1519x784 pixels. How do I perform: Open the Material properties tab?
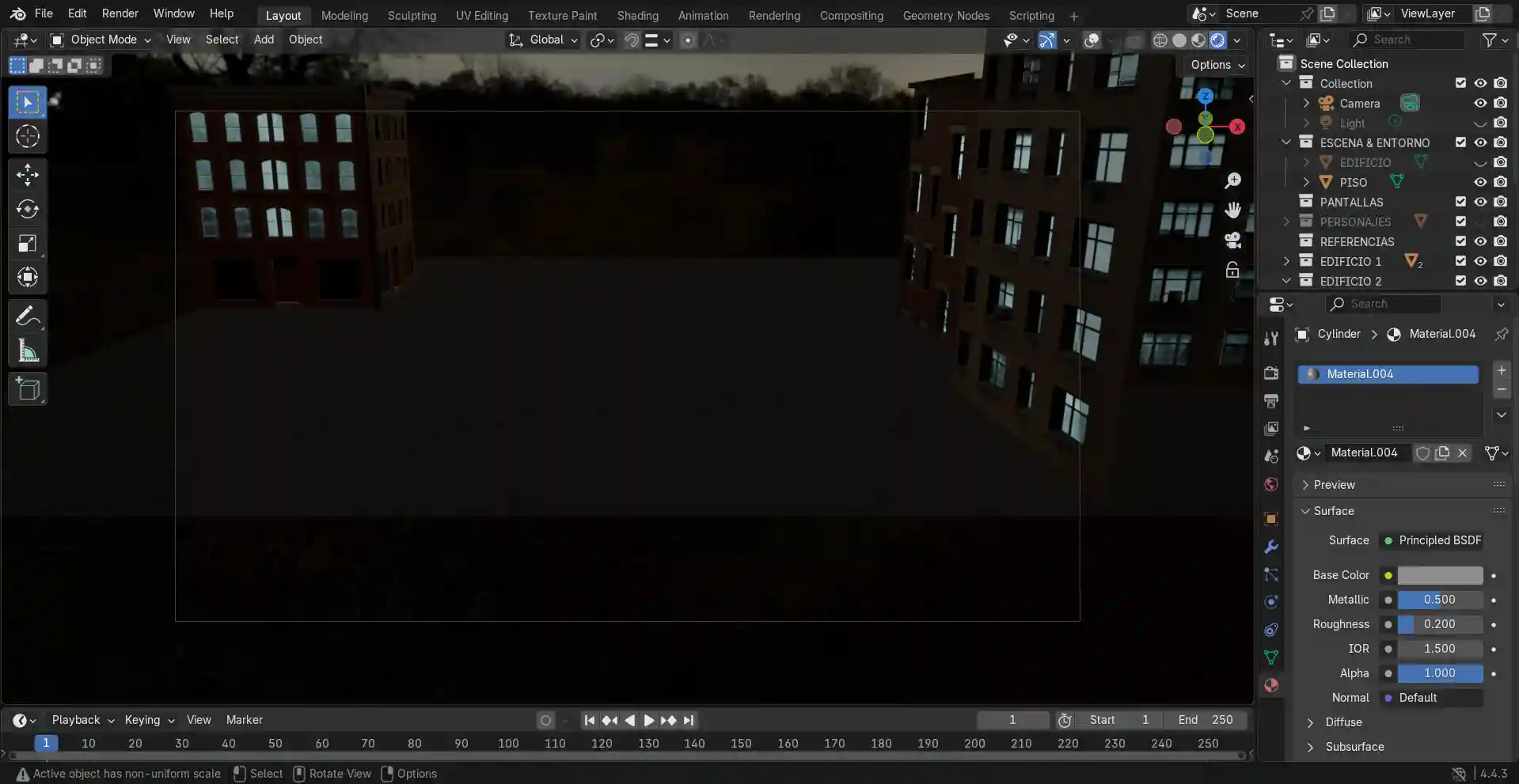[x=1271, y=685]
